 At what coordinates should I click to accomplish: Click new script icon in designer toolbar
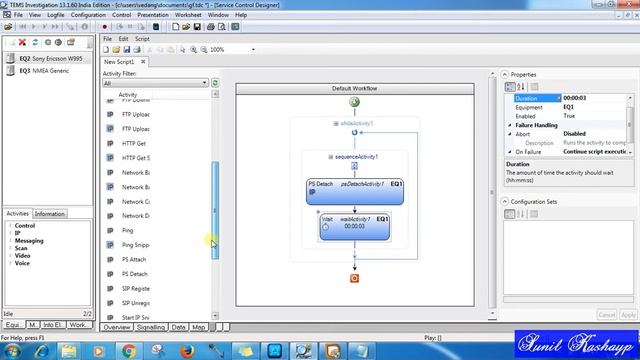(x=106, y=50)
